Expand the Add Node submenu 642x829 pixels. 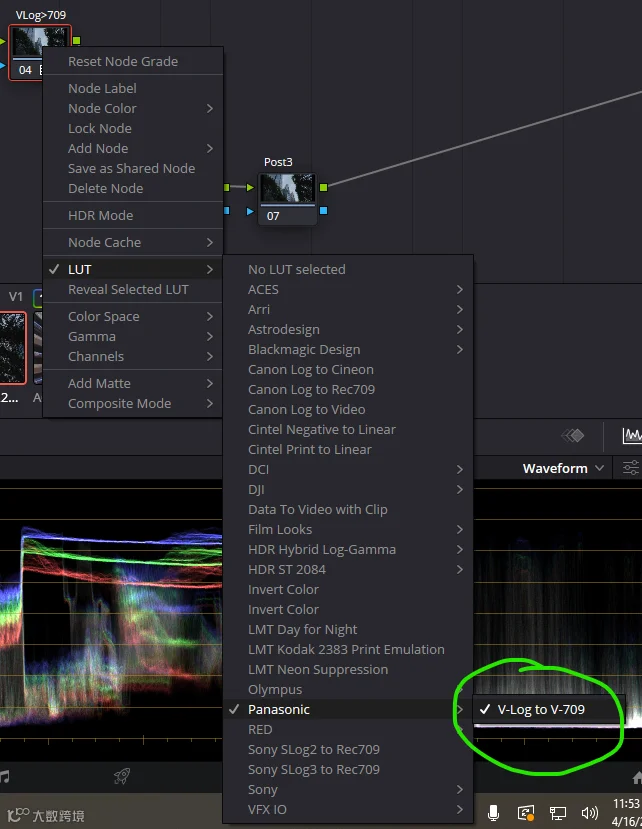132,149
